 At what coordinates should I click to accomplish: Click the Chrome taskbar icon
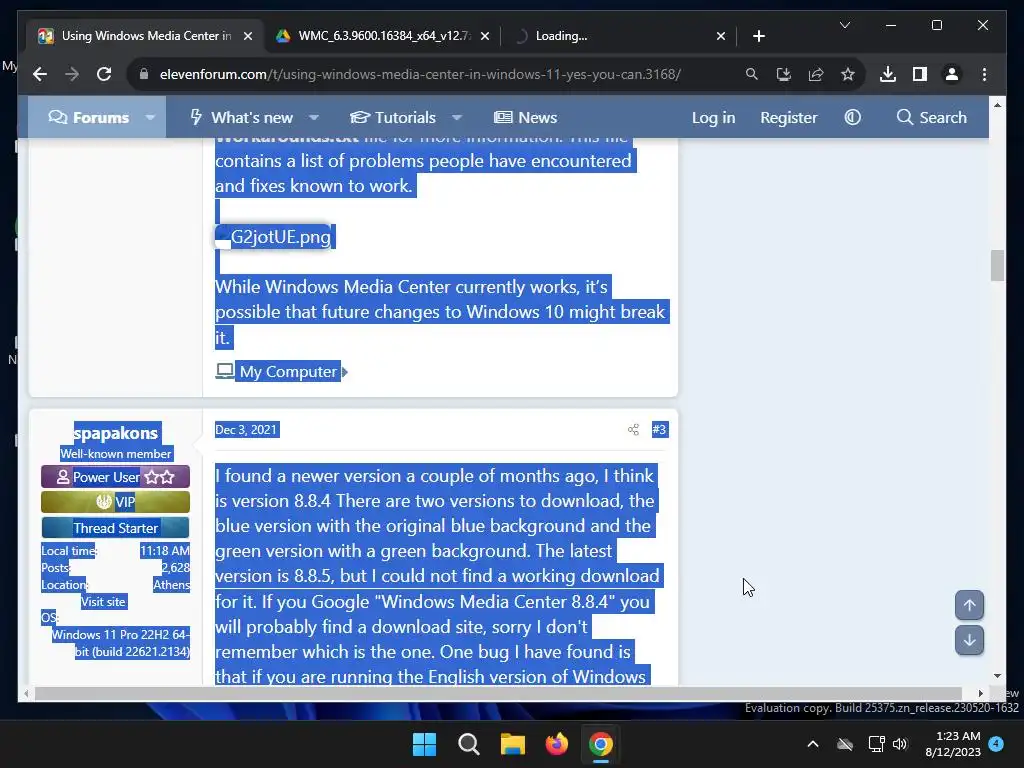point(601,744)
